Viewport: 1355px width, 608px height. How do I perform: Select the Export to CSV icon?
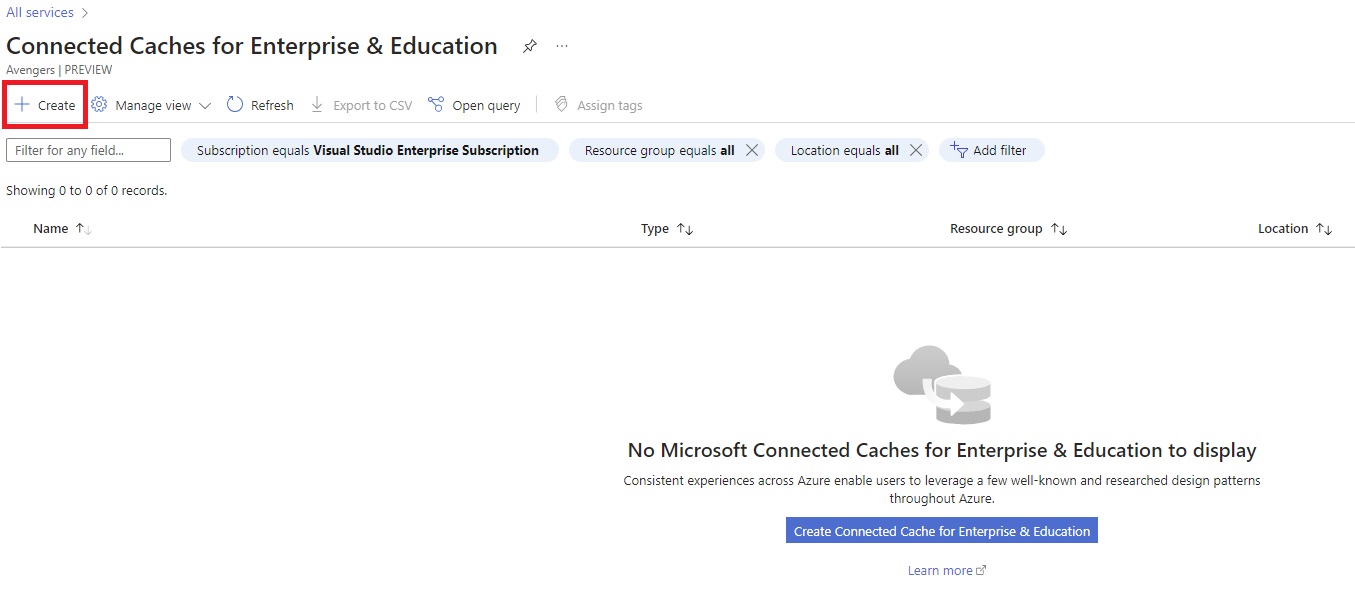tap(317, 104)
